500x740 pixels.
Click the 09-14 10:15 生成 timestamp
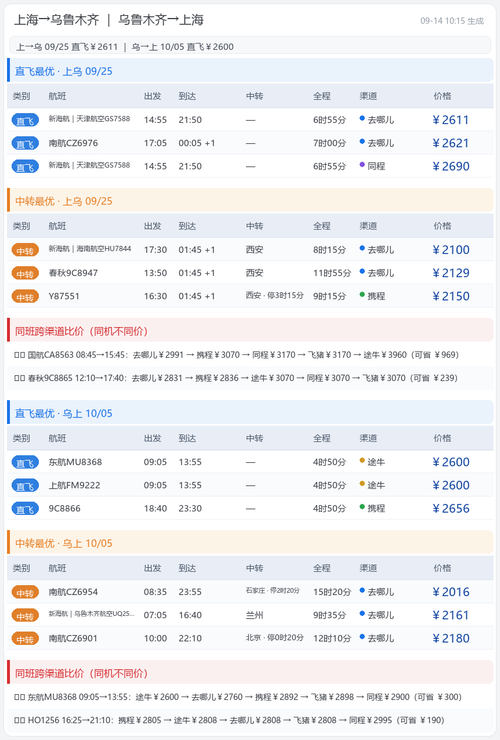click(x=452, y=21)
